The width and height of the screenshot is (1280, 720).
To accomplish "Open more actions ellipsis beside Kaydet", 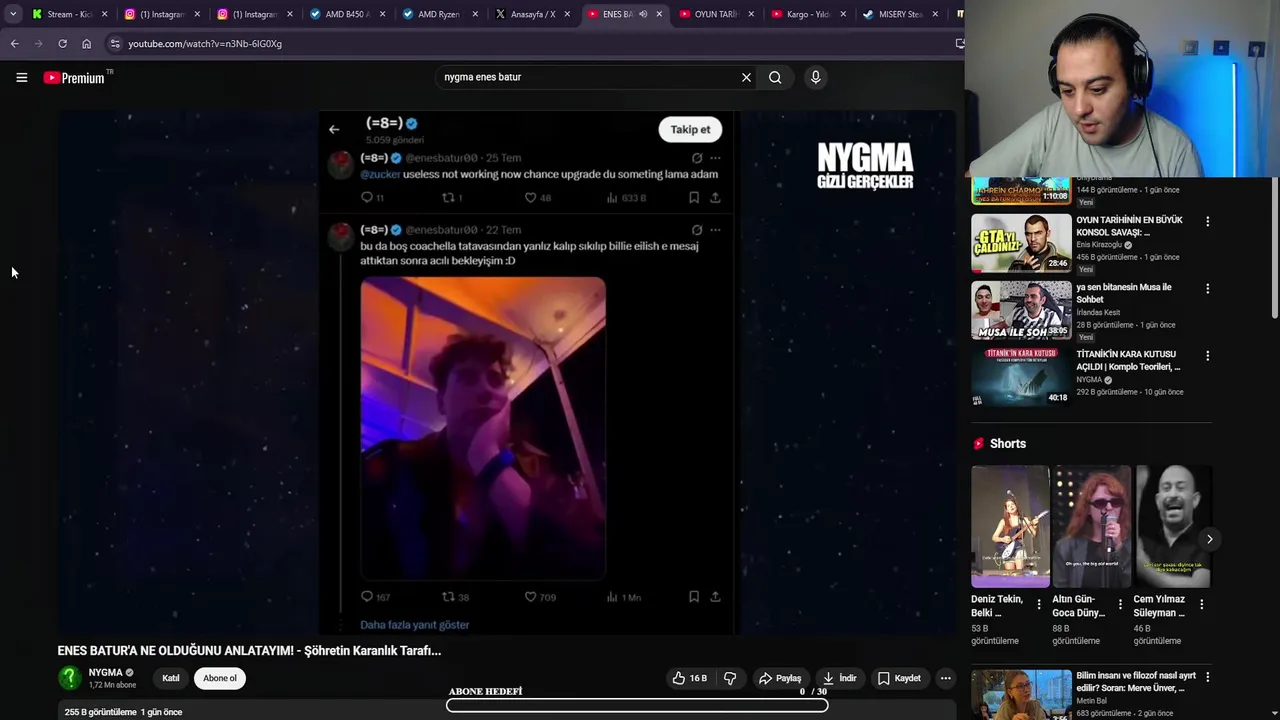I will tap(945, 678).
